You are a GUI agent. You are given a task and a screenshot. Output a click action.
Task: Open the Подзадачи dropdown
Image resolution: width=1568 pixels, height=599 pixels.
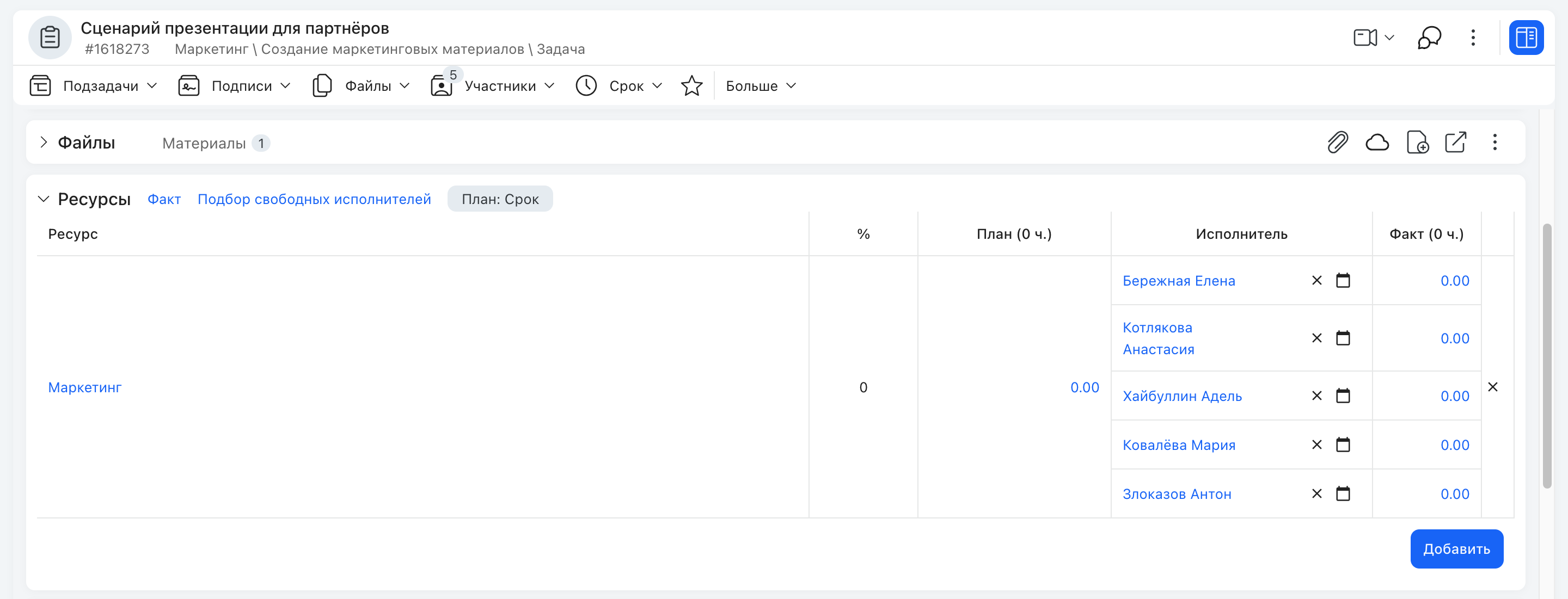[152, 86]
